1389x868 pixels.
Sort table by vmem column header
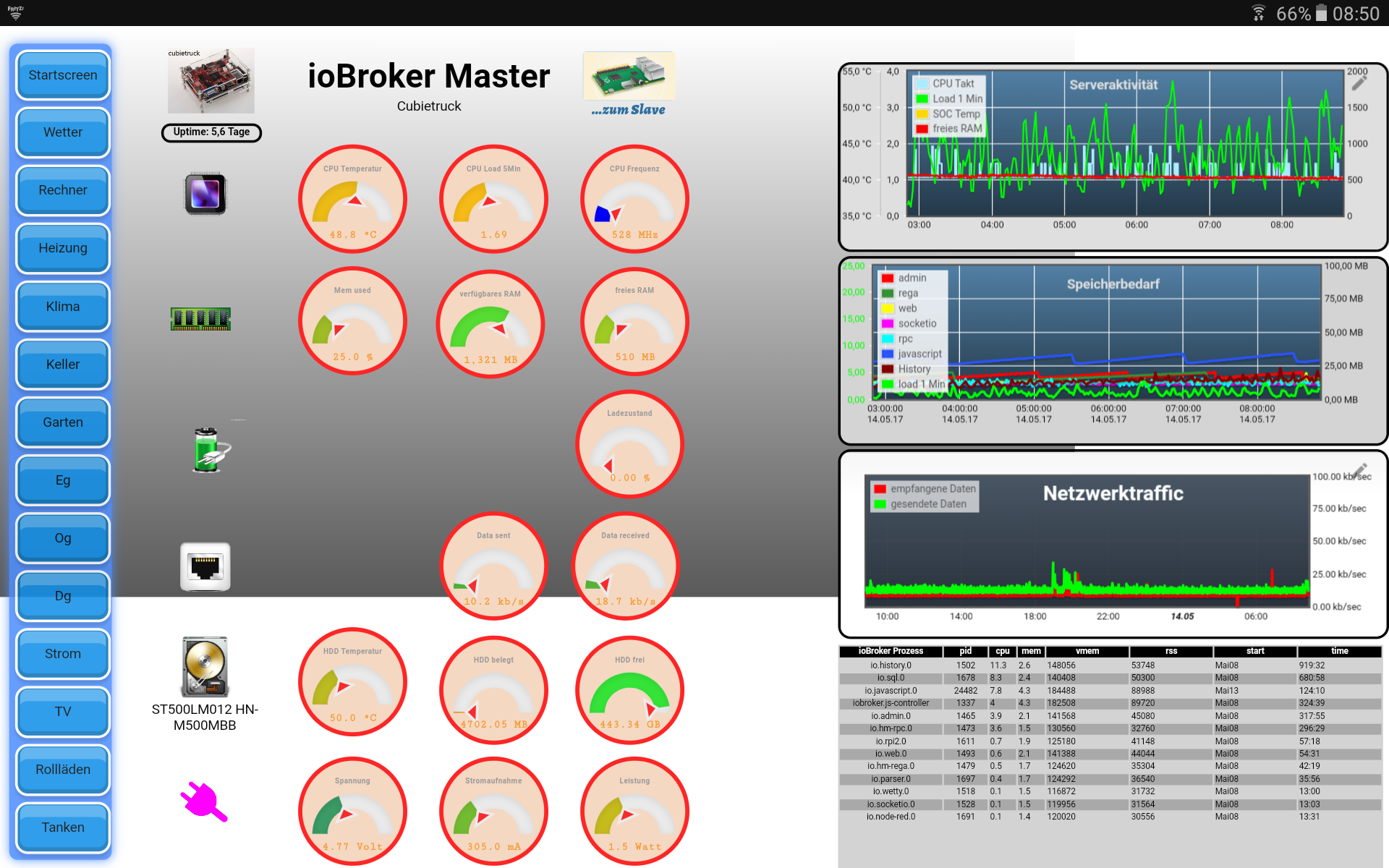(x=1087, y=651)
